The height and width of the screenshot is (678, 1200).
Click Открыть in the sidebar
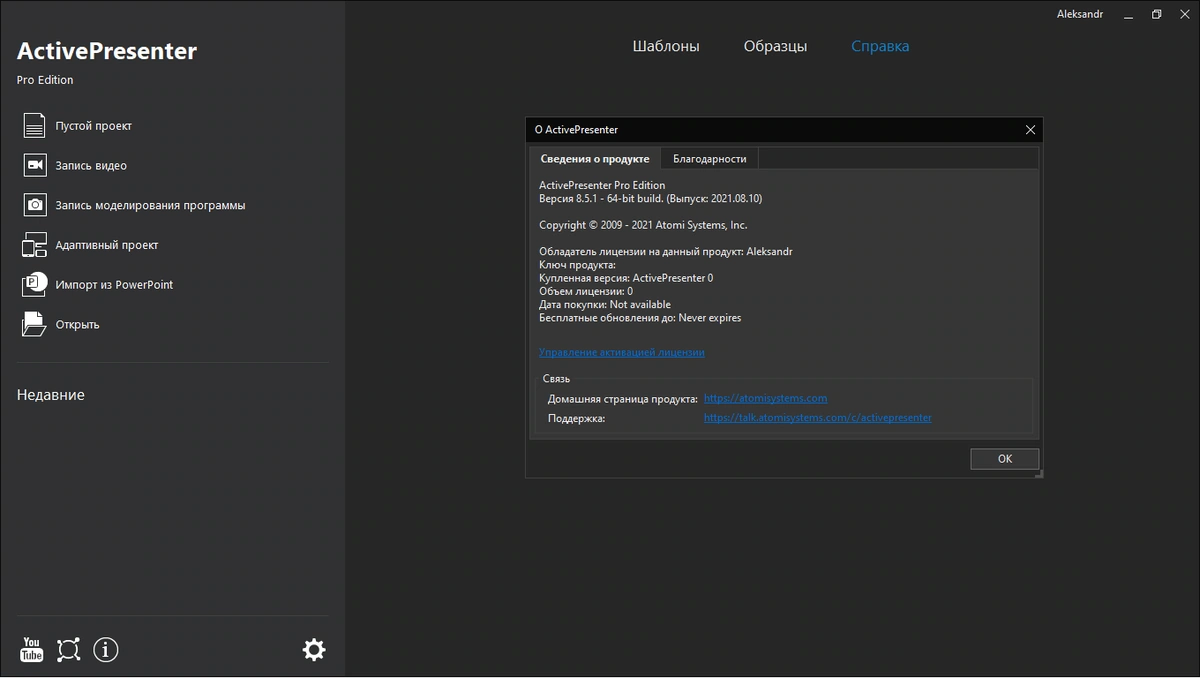click(77, 324)
